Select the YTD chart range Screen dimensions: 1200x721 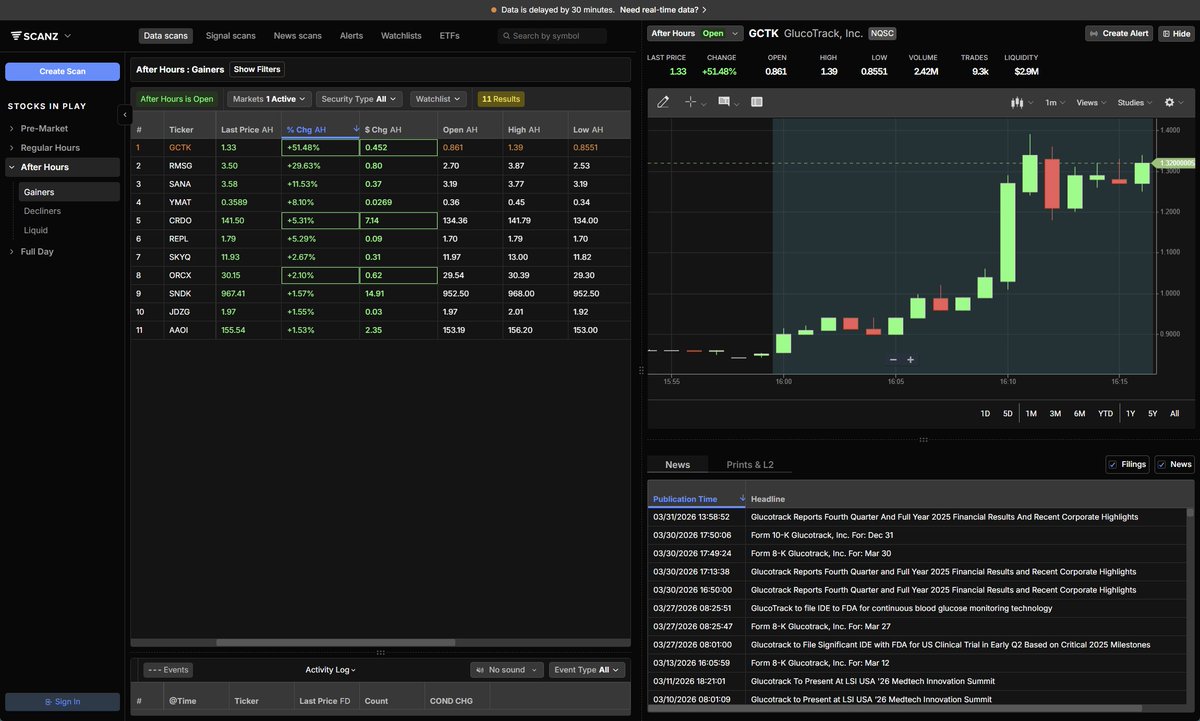pos(1105,413)
